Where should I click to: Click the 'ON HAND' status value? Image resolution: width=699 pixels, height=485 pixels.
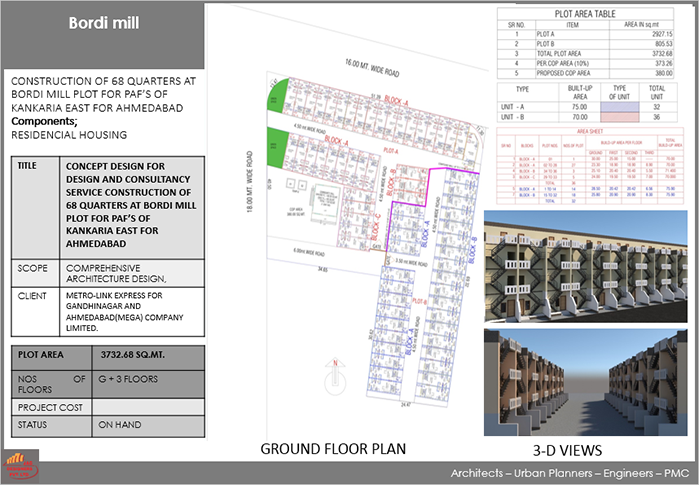tap(119, 425)
